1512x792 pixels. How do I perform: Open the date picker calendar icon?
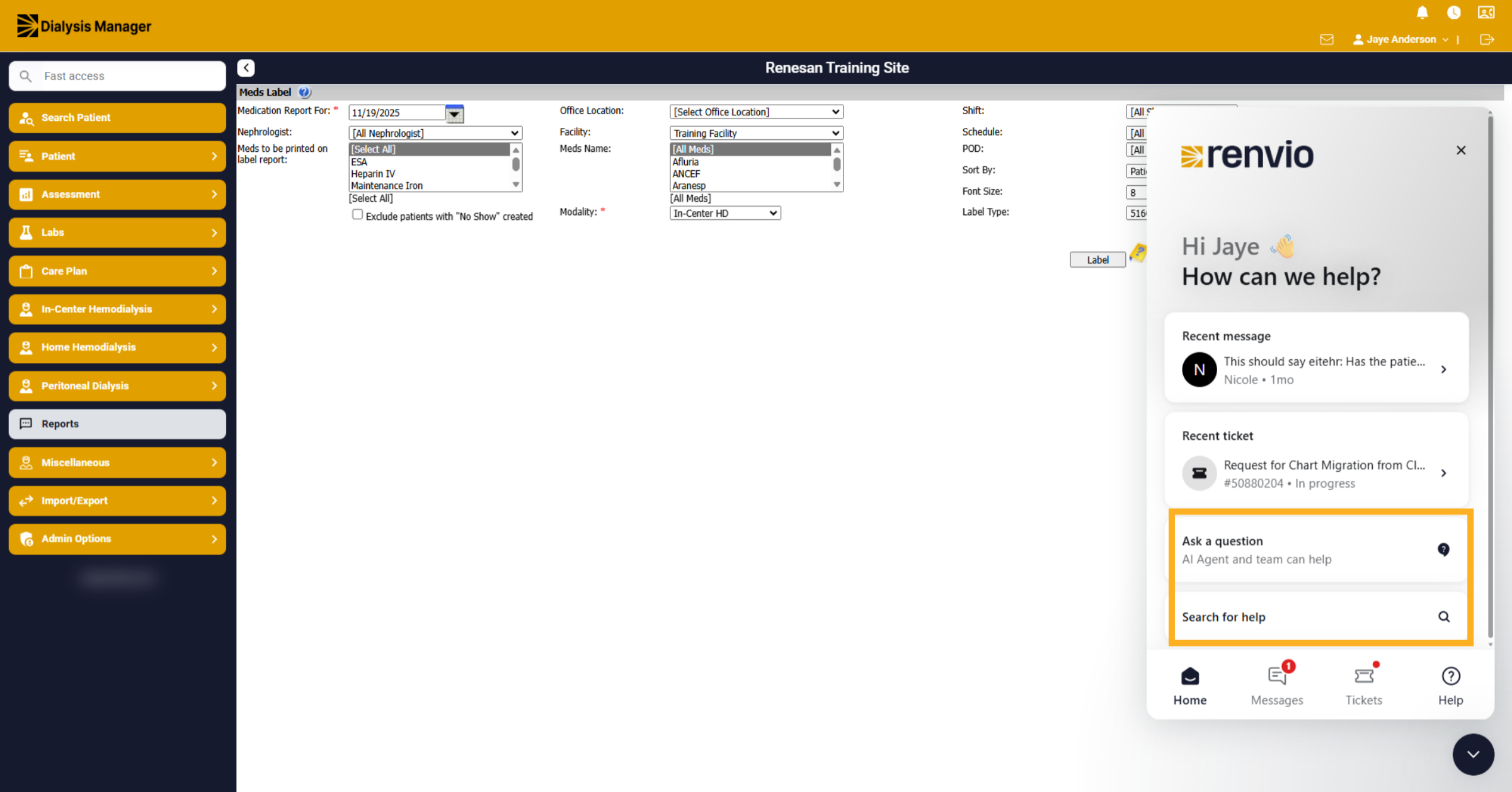[x=454, y=113]
